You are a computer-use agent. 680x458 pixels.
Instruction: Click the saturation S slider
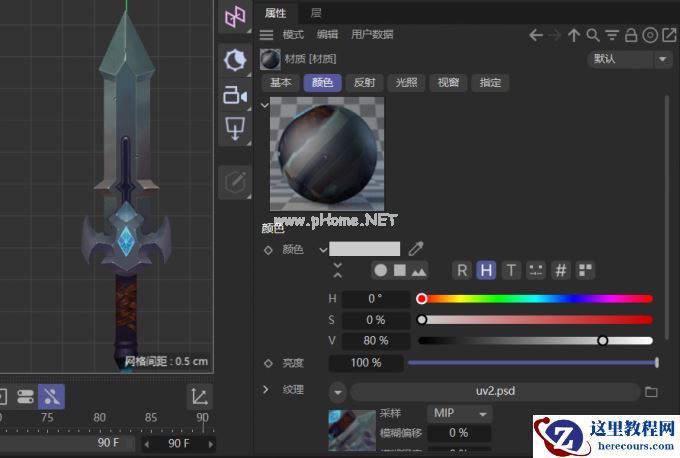pos(535,320)
